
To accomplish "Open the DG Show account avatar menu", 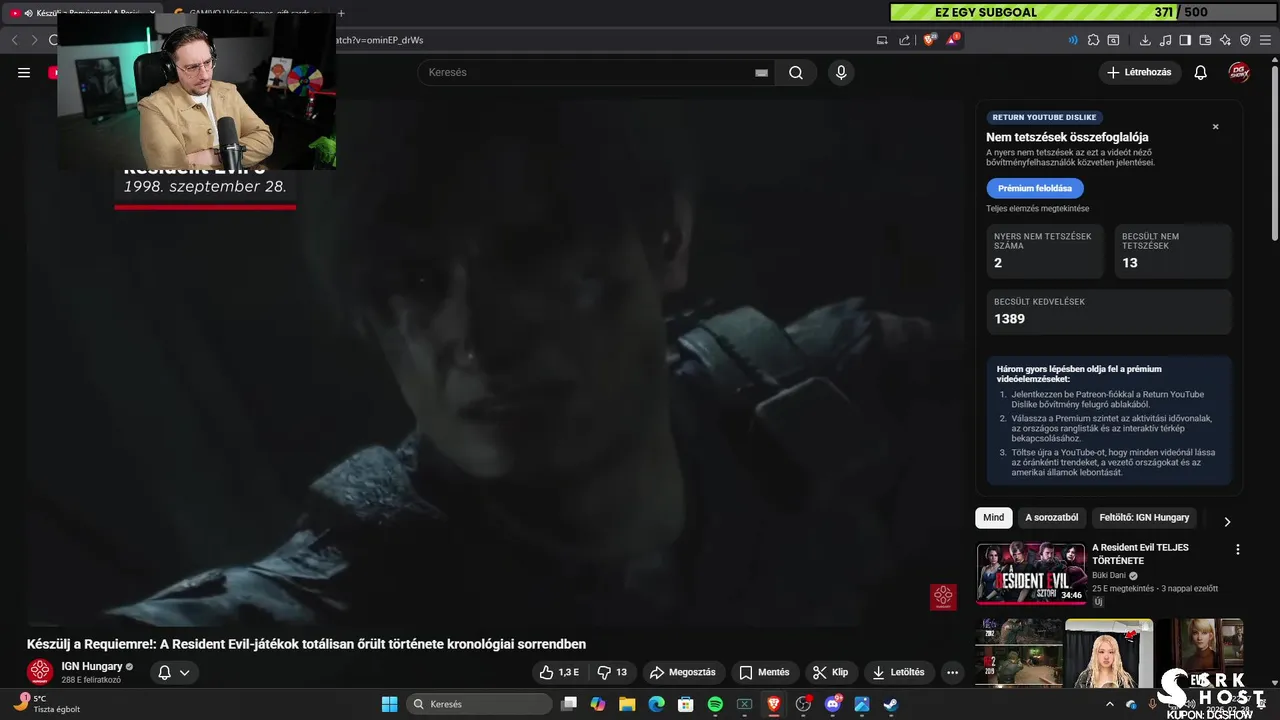I will tap(1240, 72).
